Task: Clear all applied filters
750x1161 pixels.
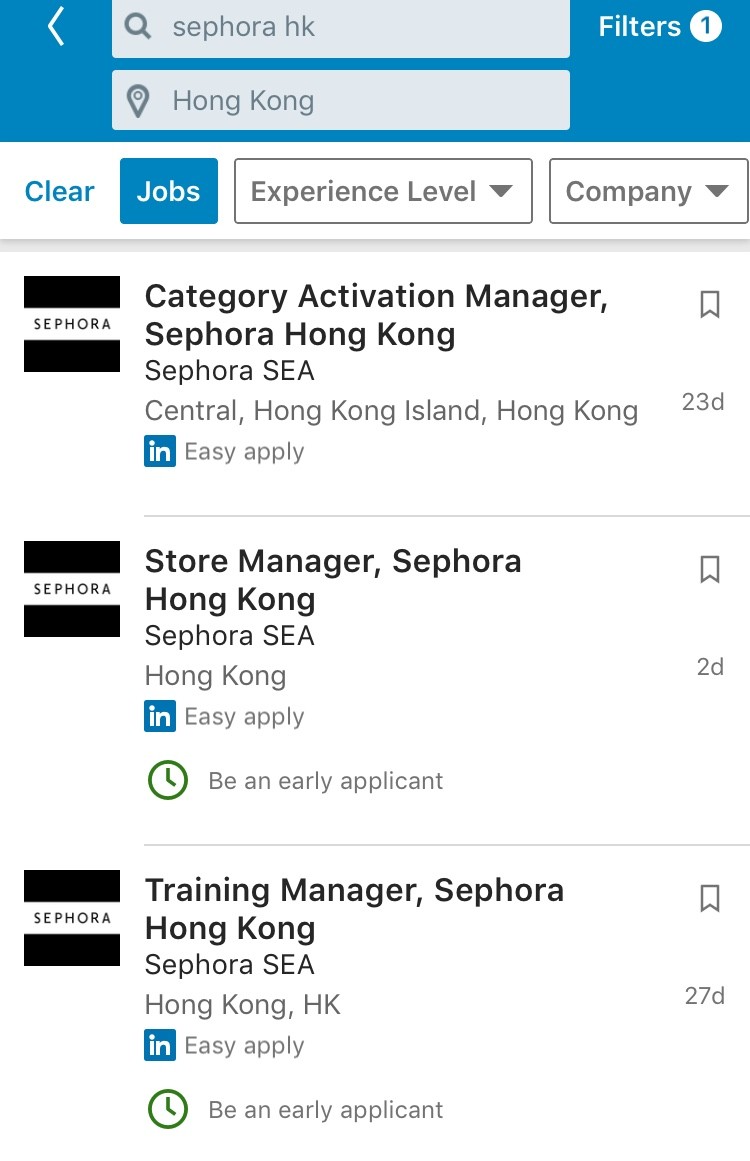Action: tap(60, 191)
